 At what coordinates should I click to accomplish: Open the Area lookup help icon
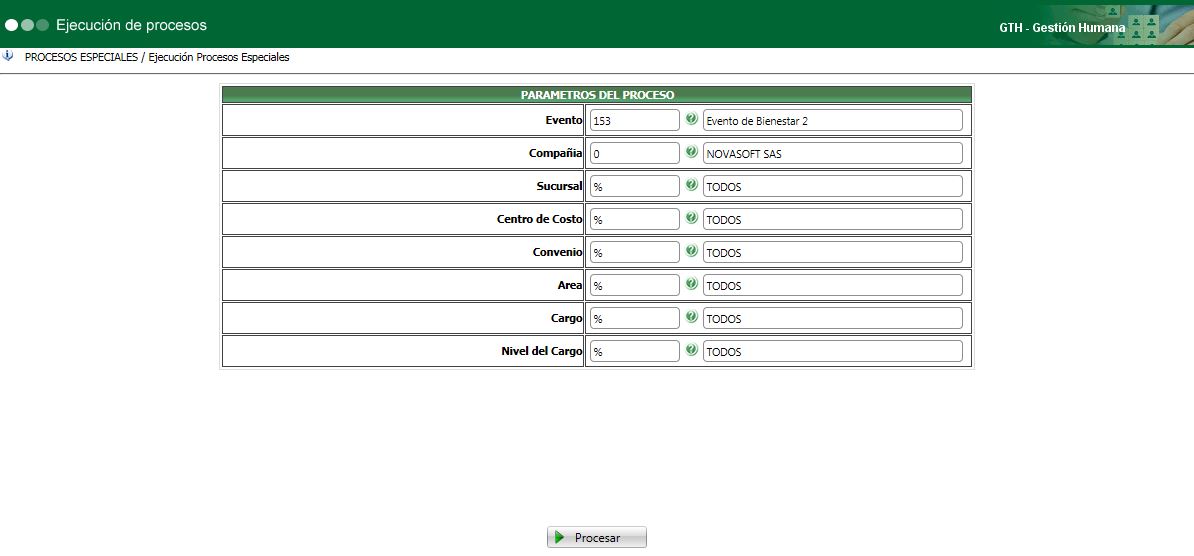click(691, 284)
